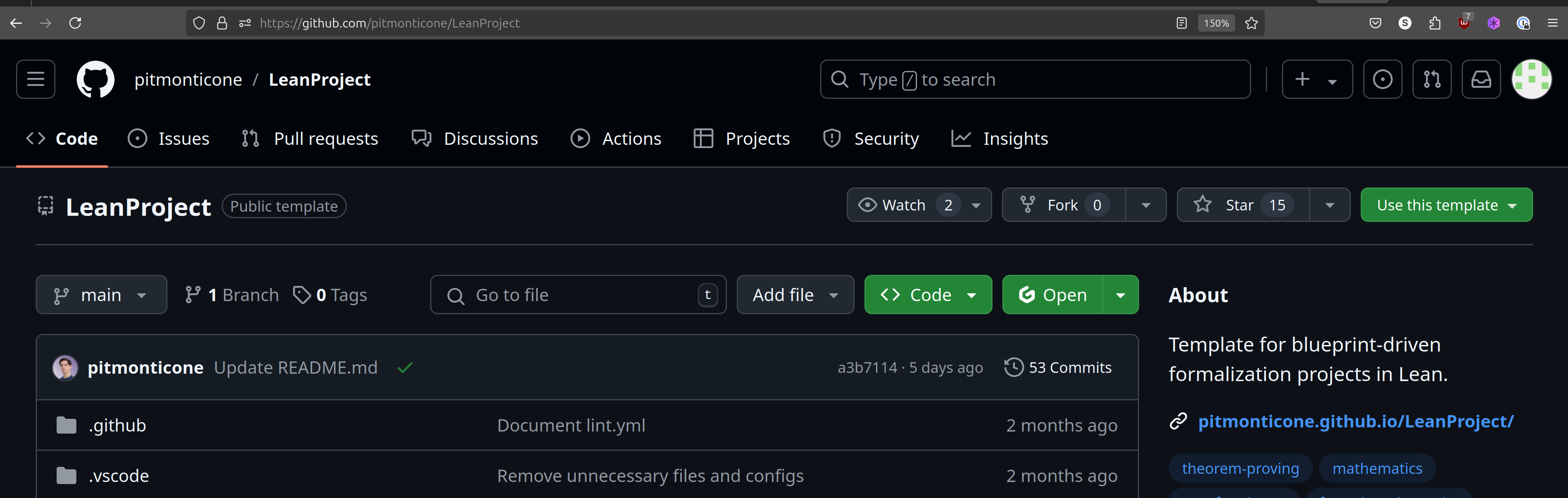View the 53 Commits history
This screenshot has height=498, width=1568.
(1058, 367)
